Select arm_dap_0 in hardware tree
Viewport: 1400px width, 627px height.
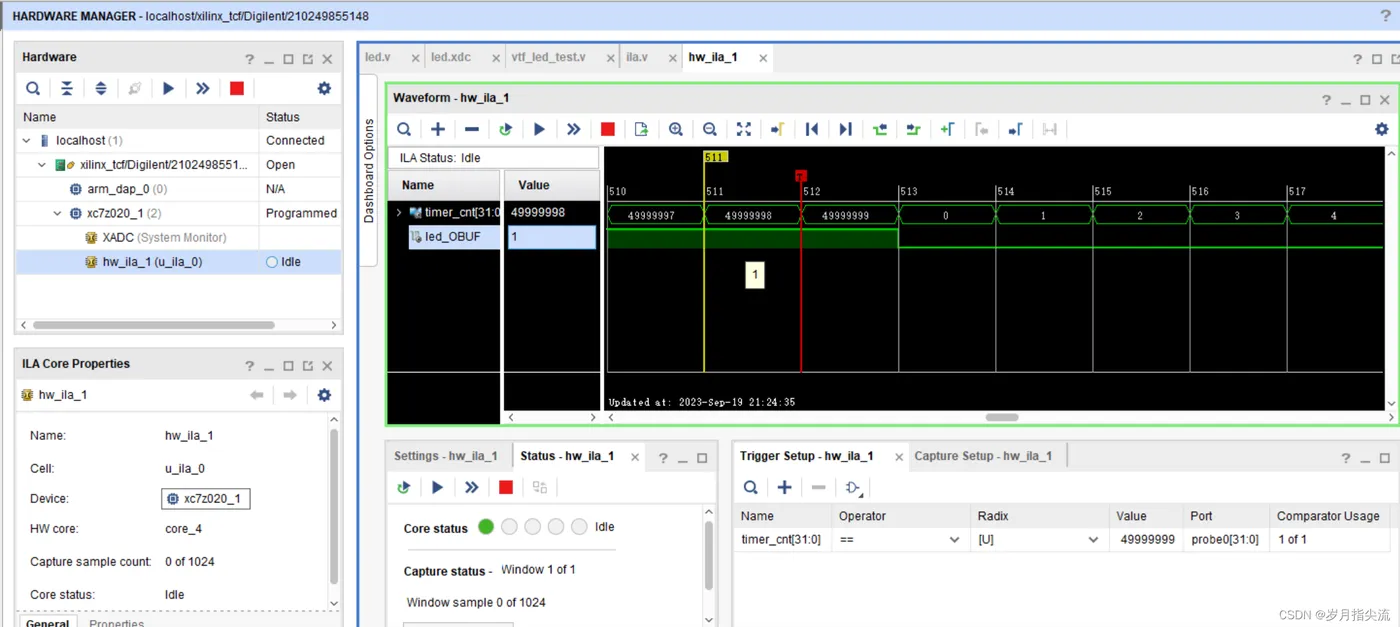(x=179, y=189)
